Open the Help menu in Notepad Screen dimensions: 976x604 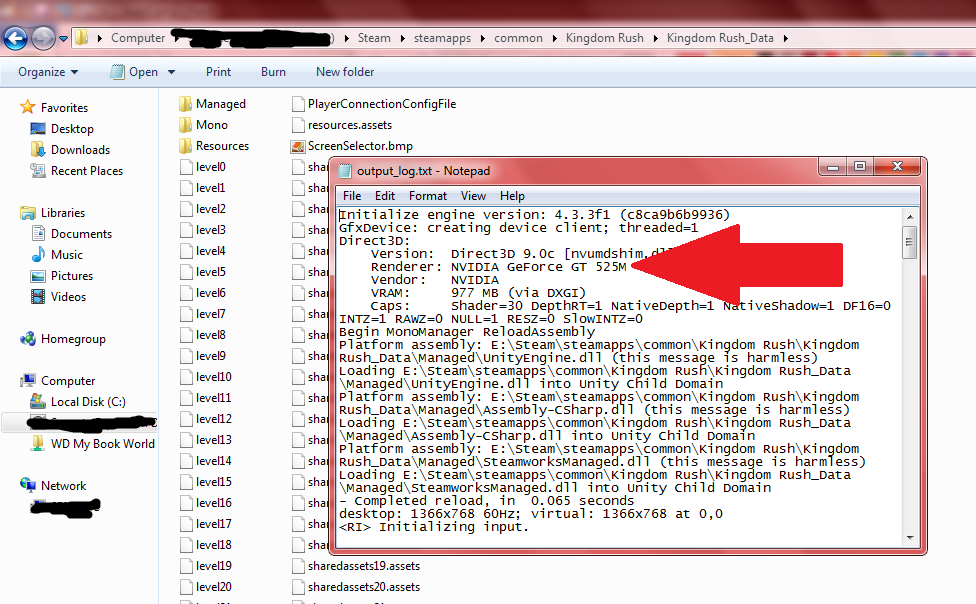[512, 196]
